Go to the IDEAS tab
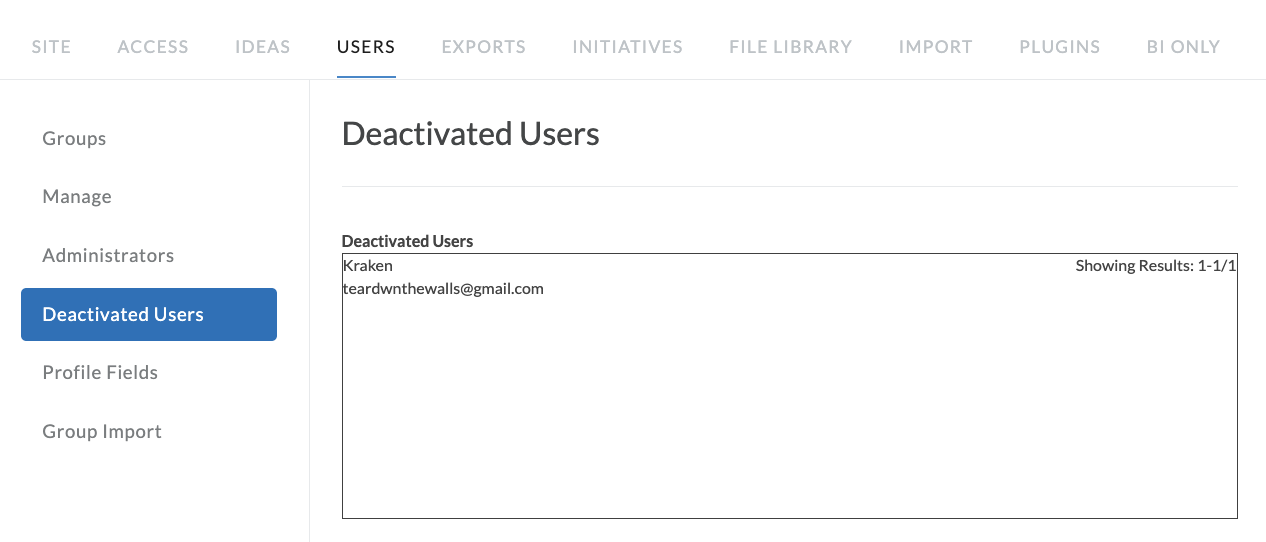 263,47
